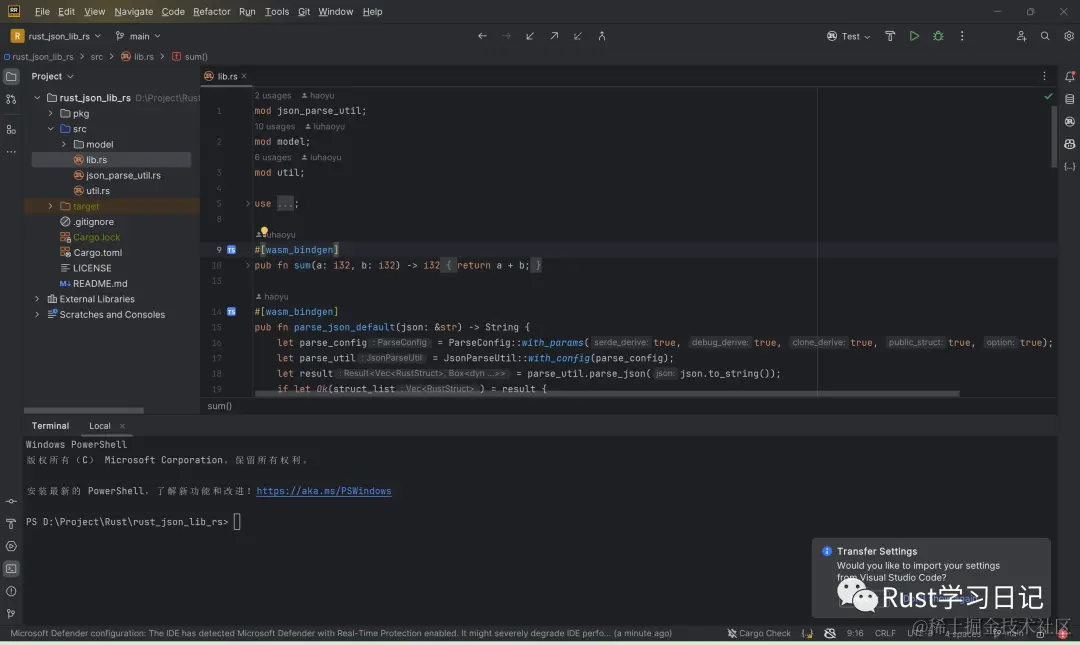Viewport: 1080px width, 645px height.
Task: Click the project tree horizontal scrollbar
Action: coord(83,410)
